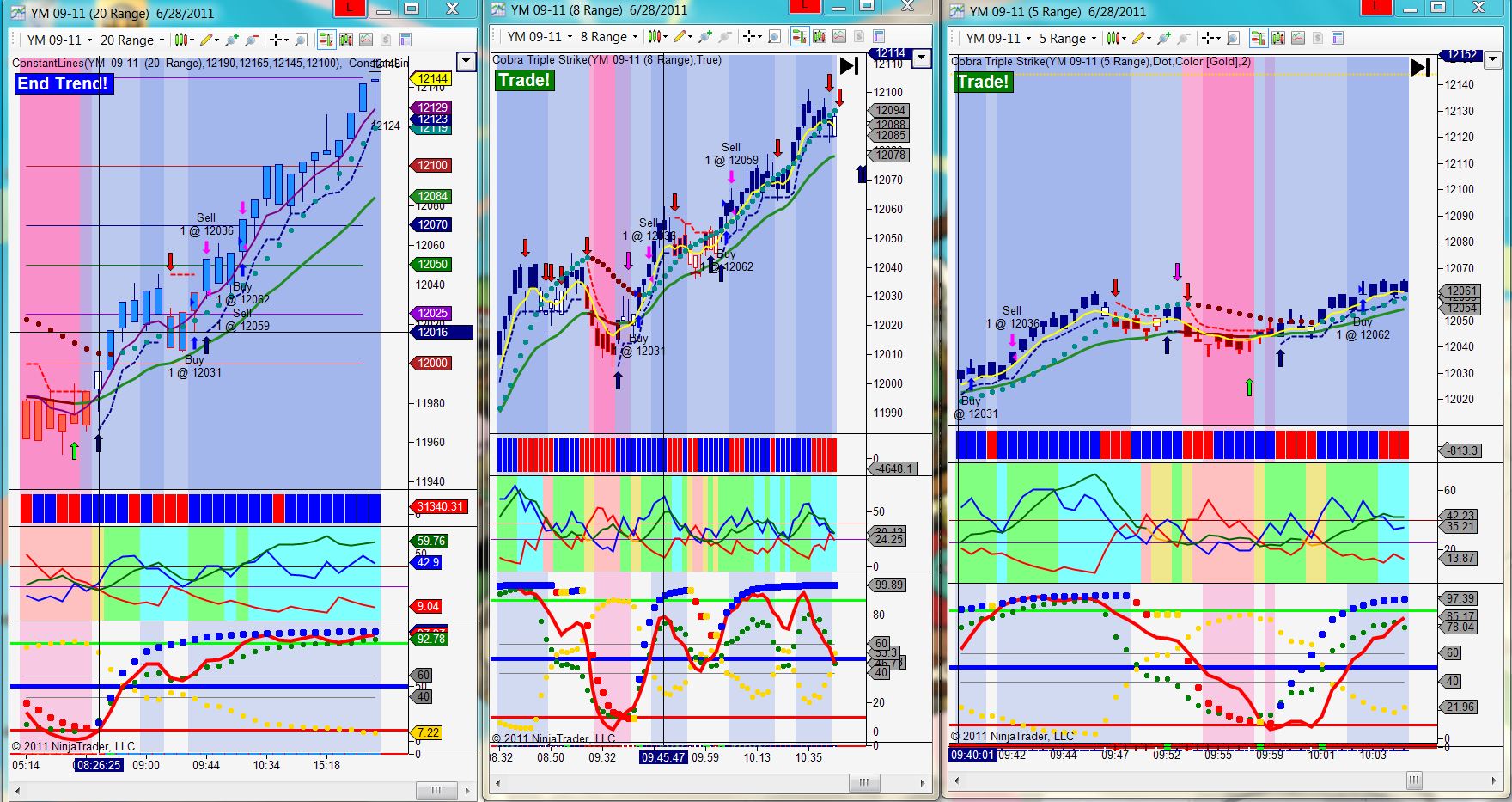Jump to latest bar in 5 Range chart
1512x802 pixels.
click(1420, 67)
